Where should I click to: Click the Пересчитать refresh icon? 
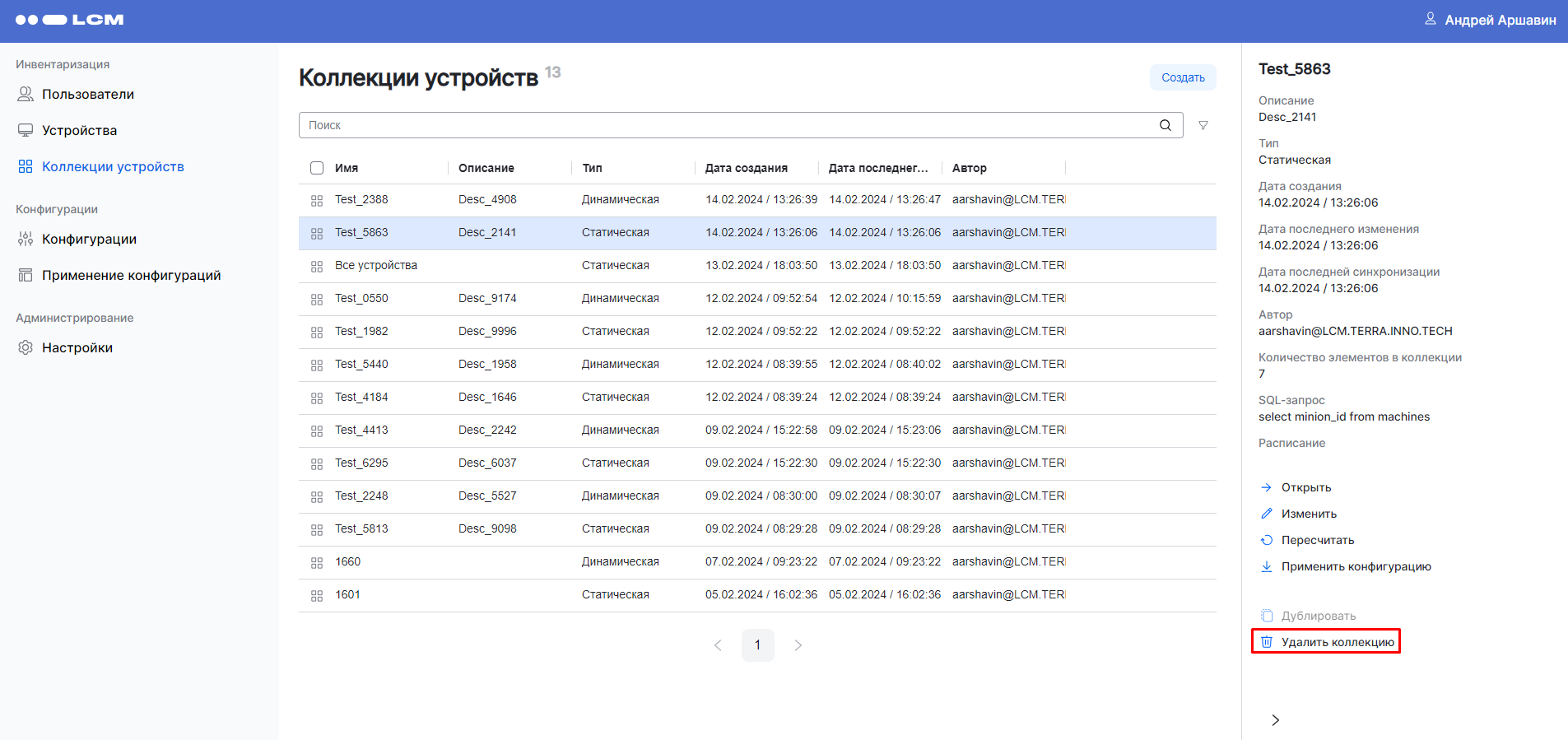click(x=1267, y=540)
